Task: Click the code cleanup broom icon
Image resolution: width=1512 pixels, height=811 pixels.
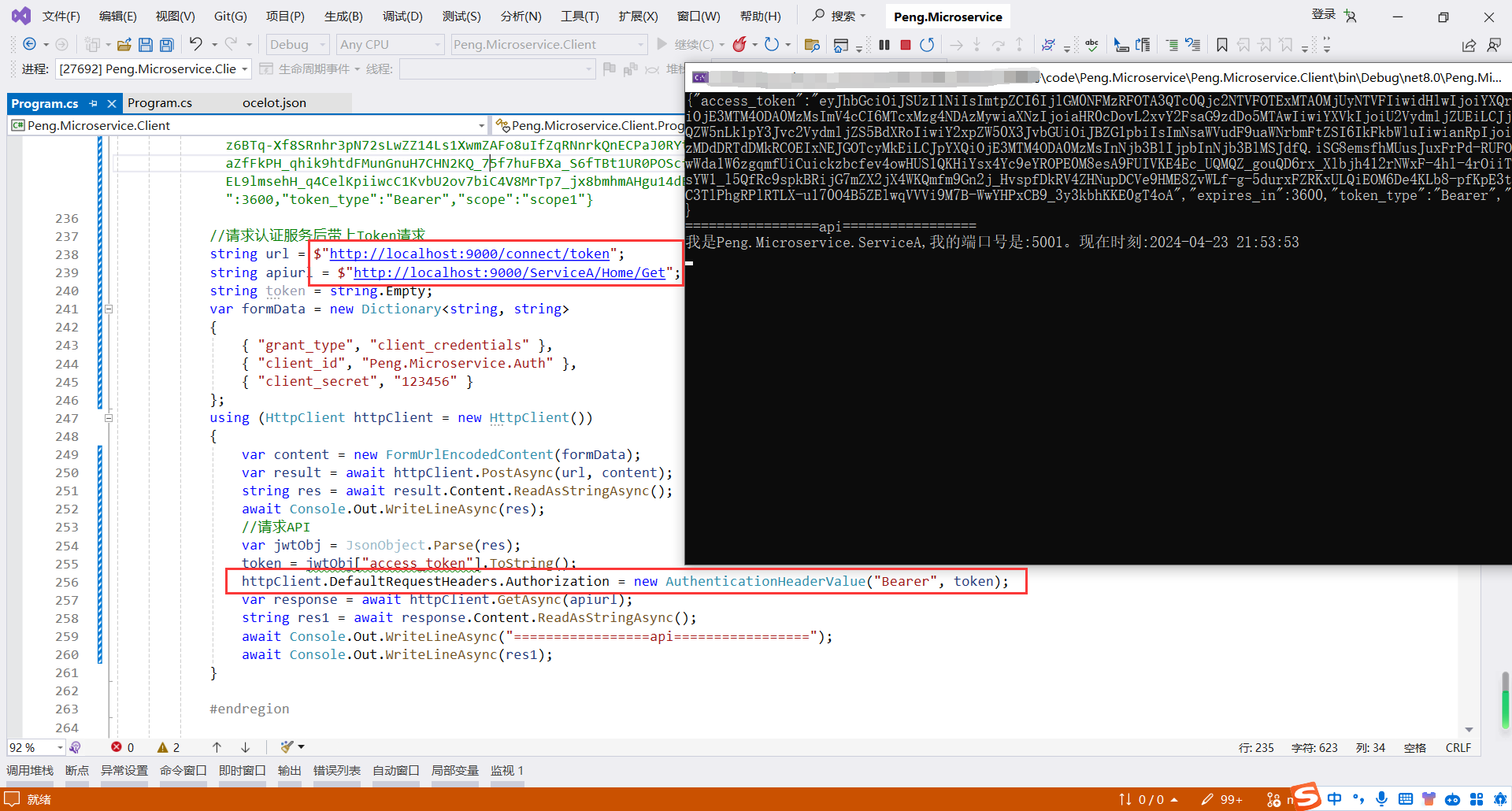Action: tap(287, 747)
